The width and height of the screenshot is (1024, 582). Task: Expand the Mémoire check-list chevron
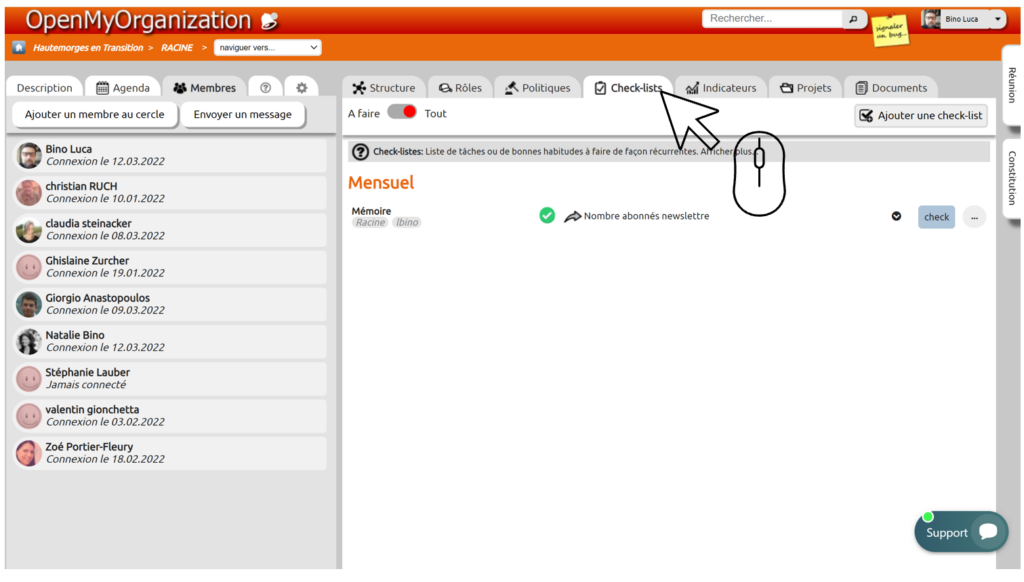(x=896, y=216)
